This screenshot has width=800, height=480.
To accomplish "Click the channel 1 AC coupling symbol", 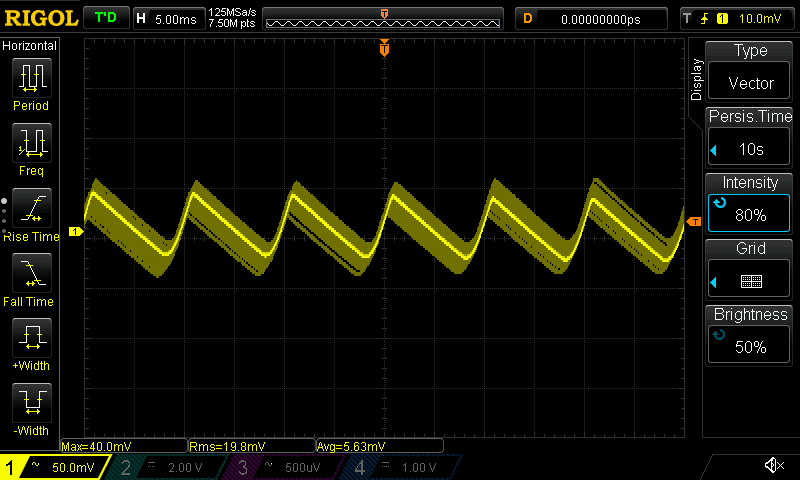I will point(35,464).
